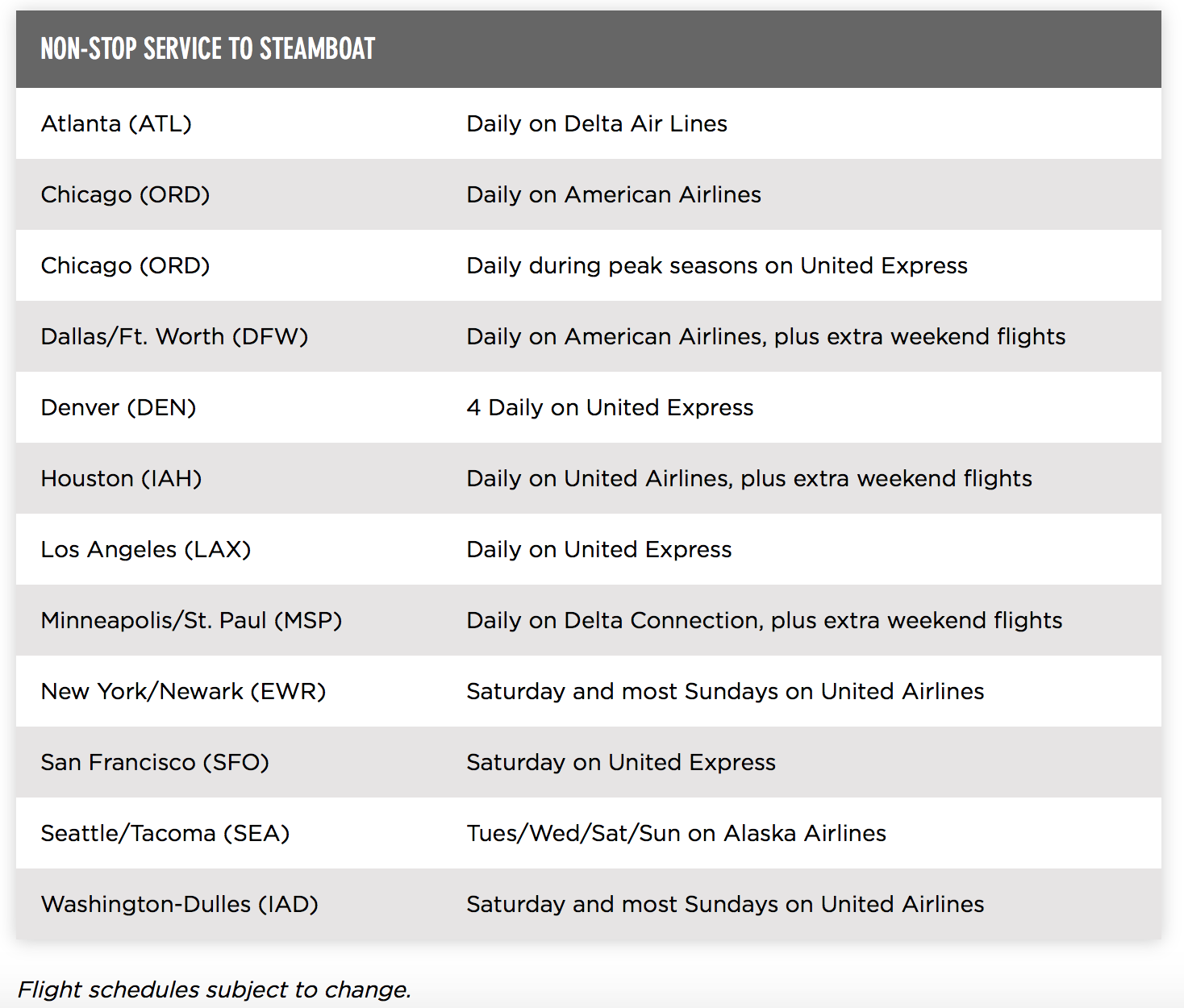Click the Non-Stop Service to Steamboat header

[588, 49]
